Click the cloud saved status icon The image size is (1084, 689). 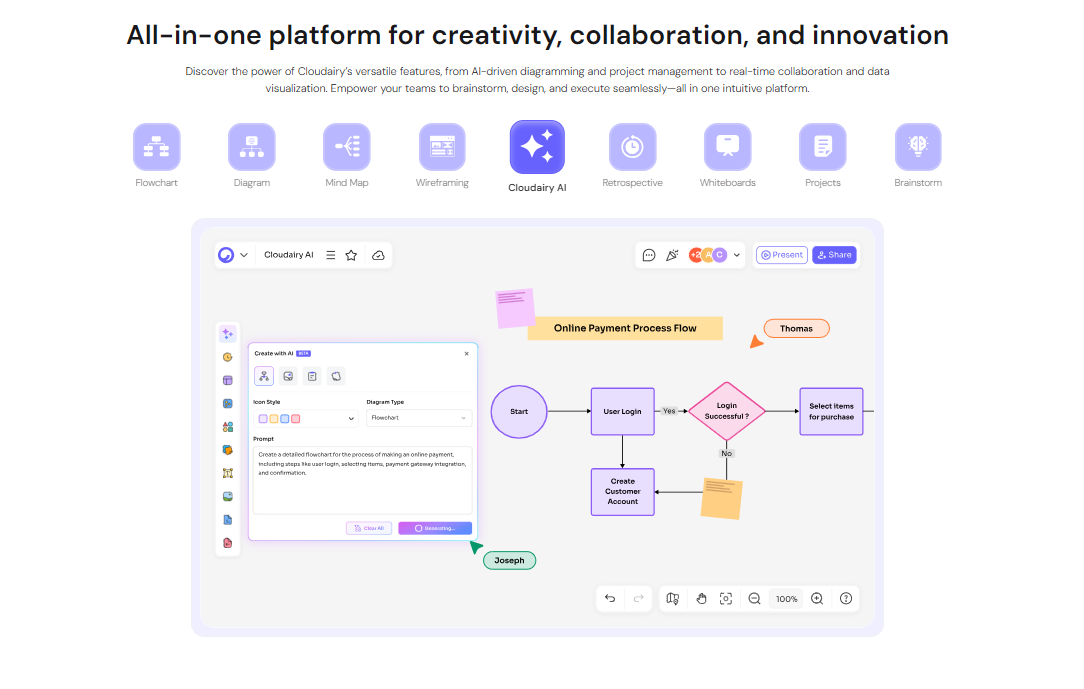point(378,255)
